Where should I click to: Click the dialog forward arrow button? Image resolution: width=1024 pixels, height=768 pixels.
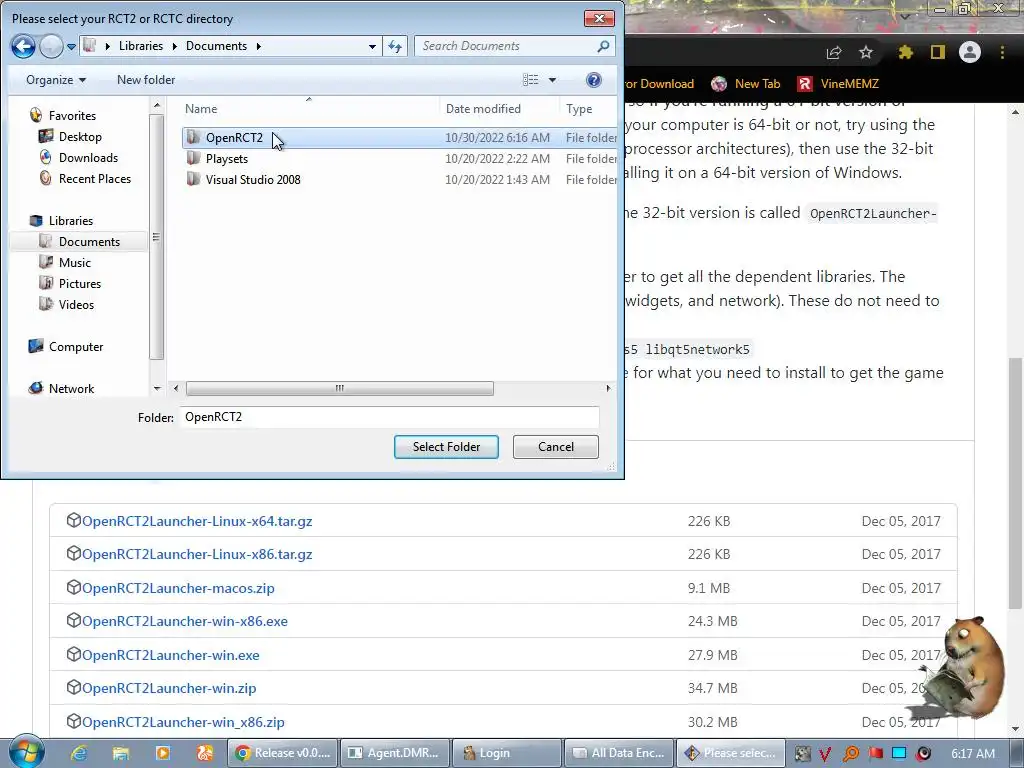51,46
